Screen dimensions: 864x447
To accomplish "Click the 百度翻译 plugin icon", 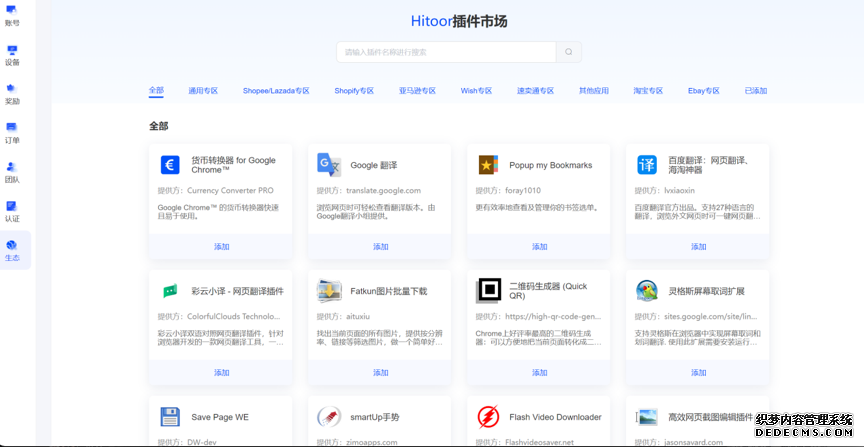I will tap(647, 165).
